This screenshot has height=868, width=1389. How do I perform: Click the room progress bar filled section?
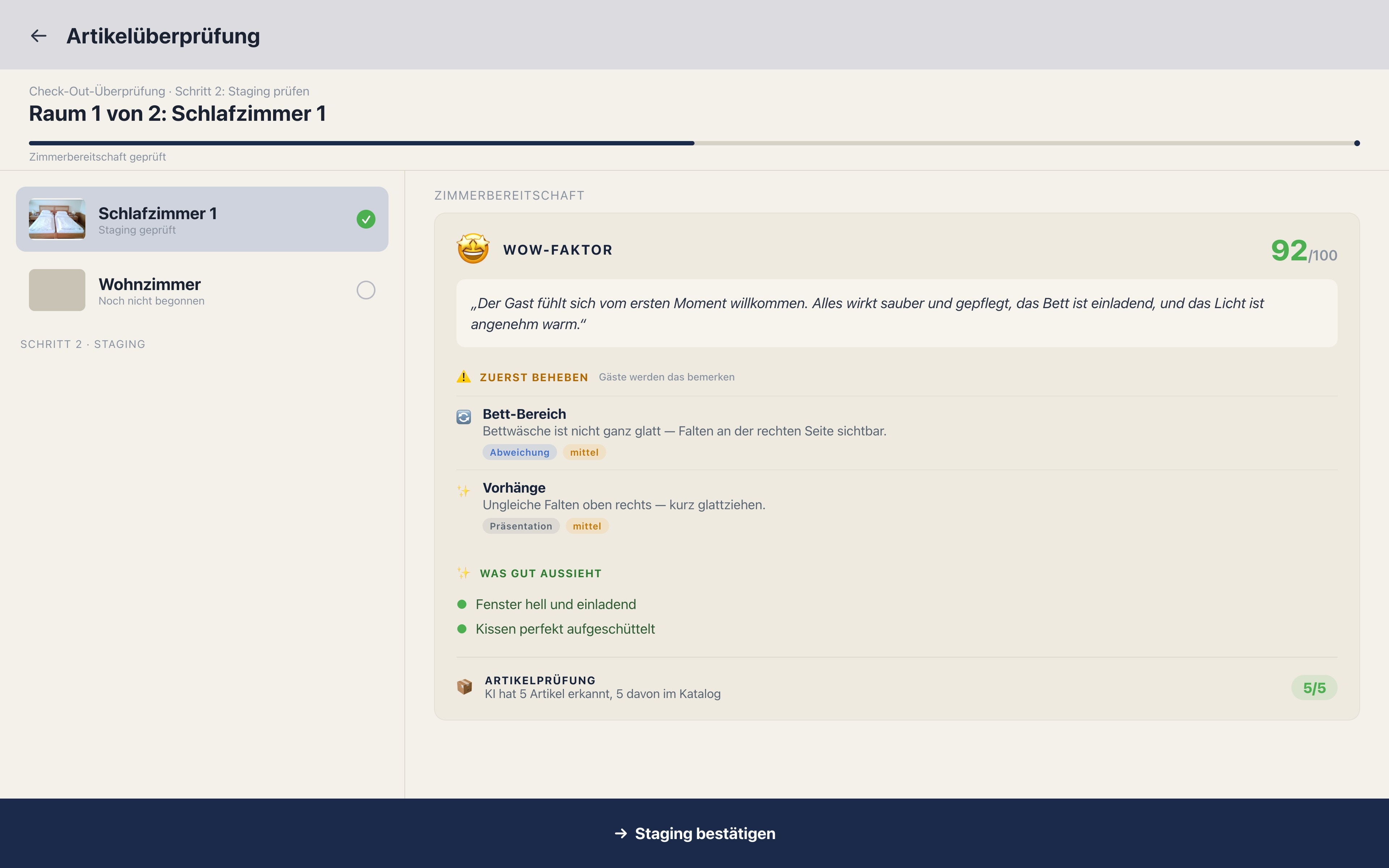pos(362,143)
